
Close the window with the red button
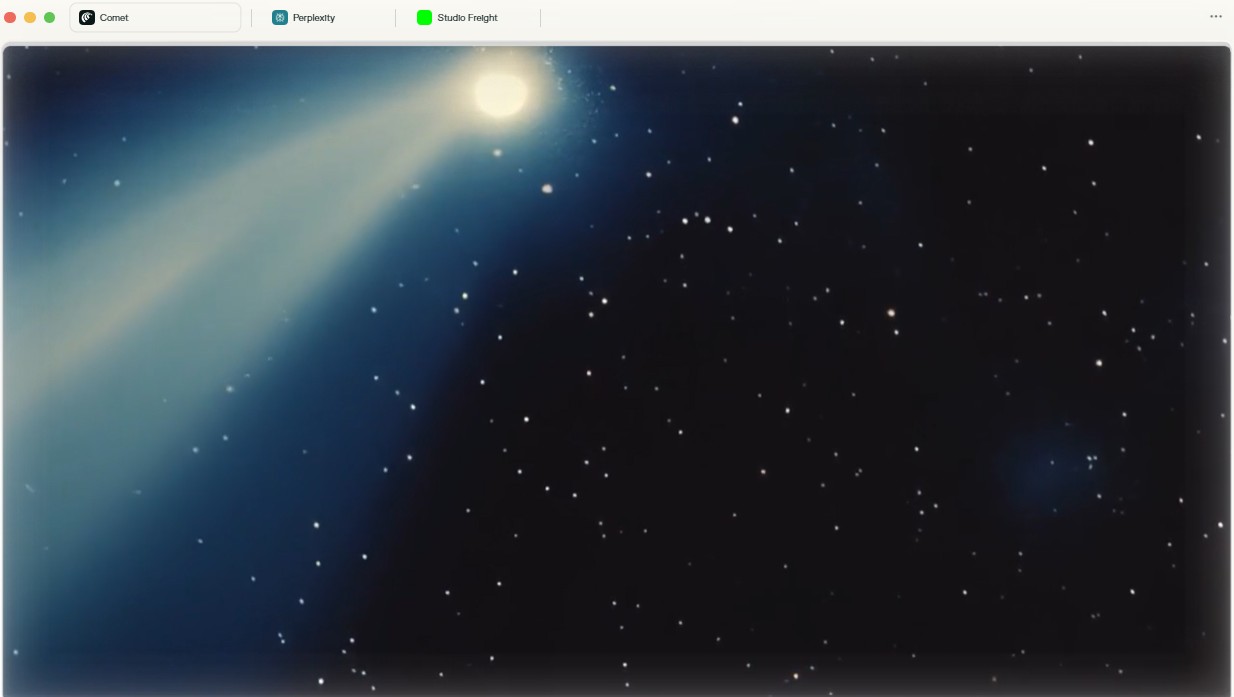[11, 18]
